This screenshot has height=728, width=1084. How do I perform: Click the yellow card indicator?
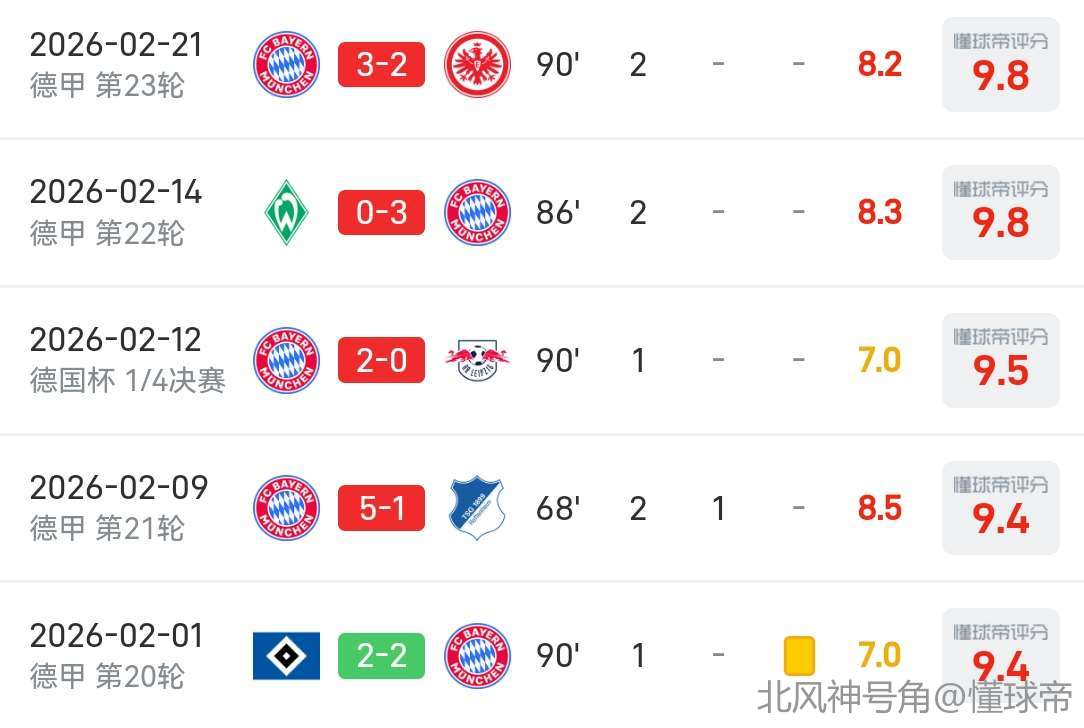coord(799,656)
